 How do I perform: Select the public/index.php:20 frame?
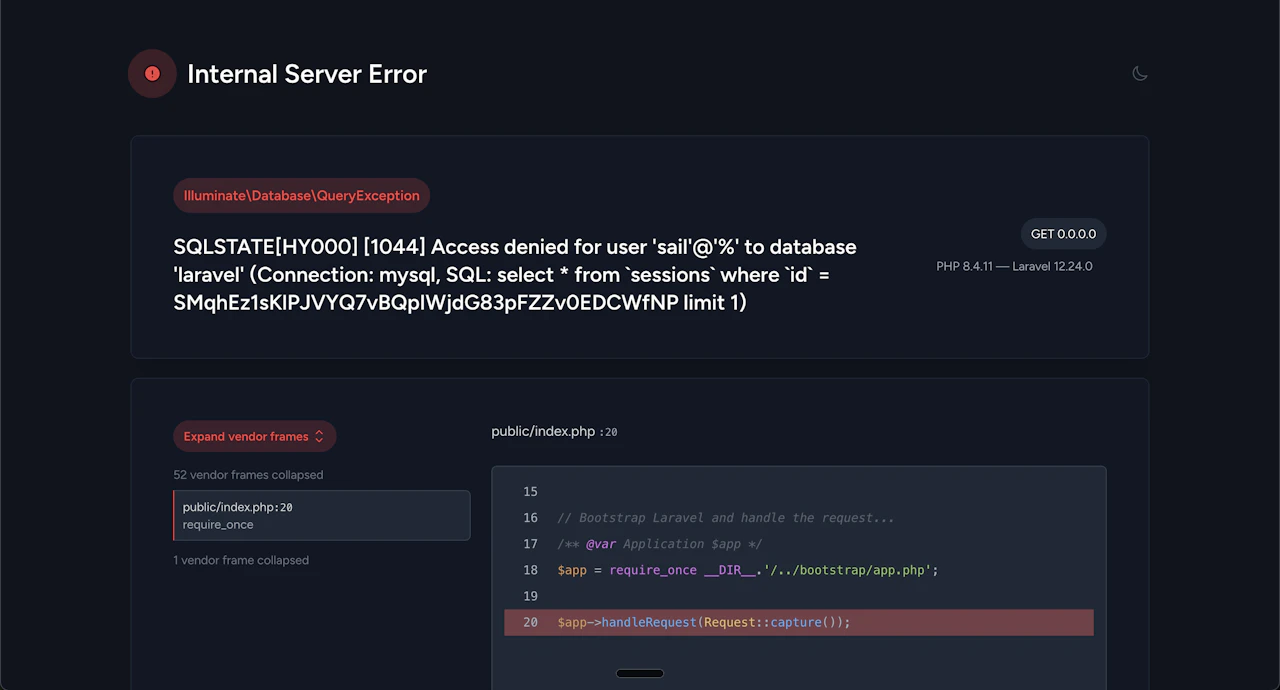321,515
